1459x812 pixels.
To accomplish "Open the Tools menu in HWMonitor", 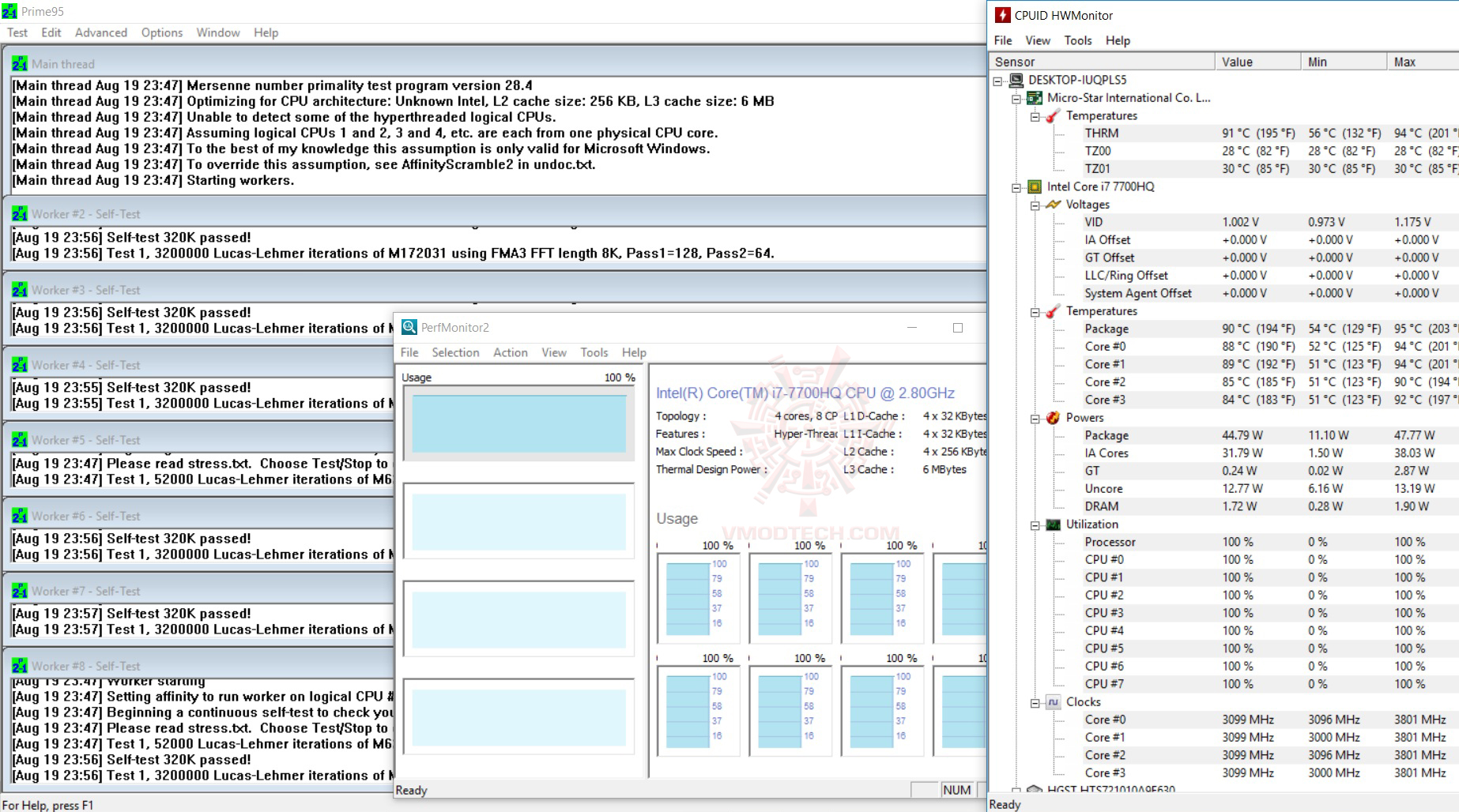I will pos(1078,40).
